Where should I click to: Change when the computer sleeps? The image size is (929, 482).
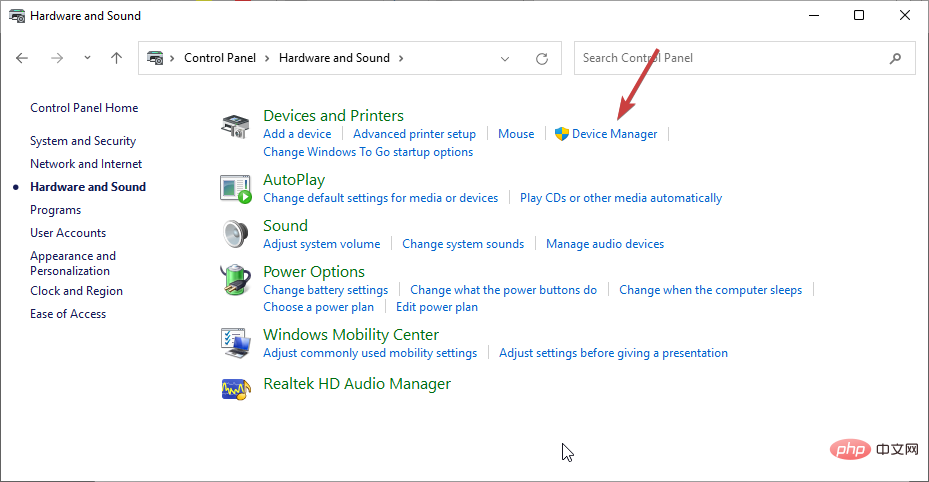(x=710, y=290)
